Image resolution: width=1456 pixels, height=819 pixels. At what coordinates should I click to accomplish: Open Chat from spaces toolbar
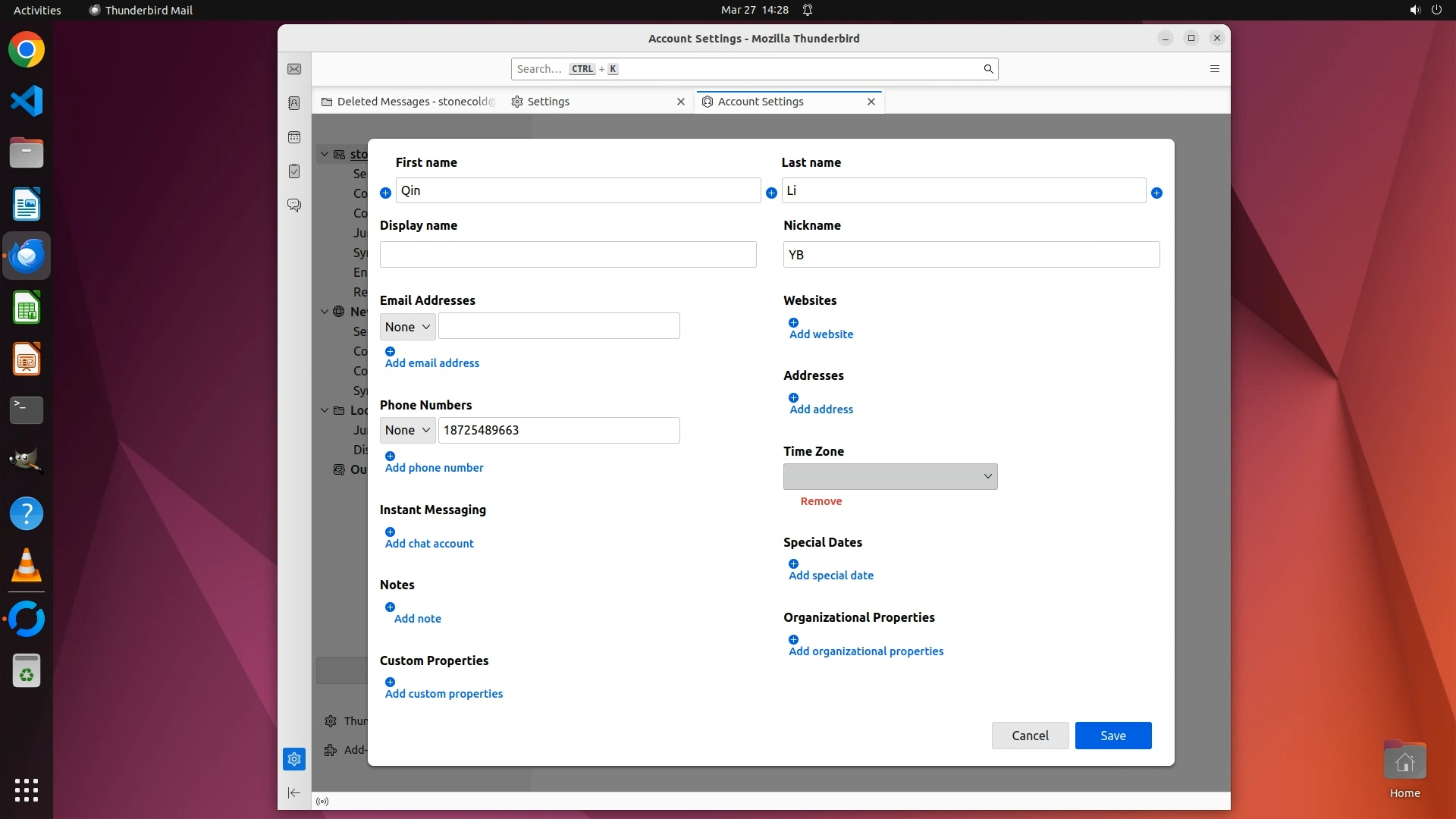294,206
